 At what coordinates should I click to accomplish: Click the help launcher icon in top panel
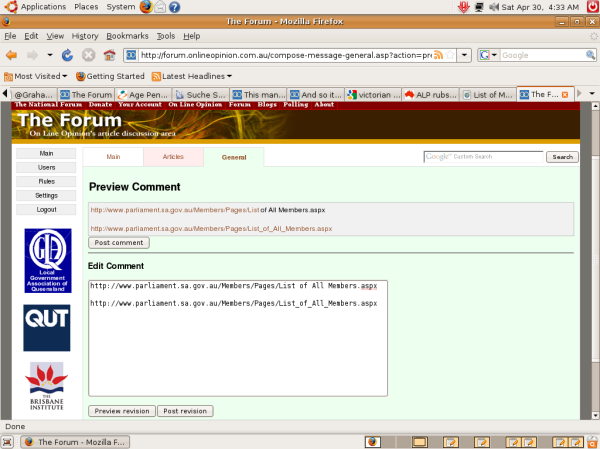pyautogui.click(x=174, y=7)
